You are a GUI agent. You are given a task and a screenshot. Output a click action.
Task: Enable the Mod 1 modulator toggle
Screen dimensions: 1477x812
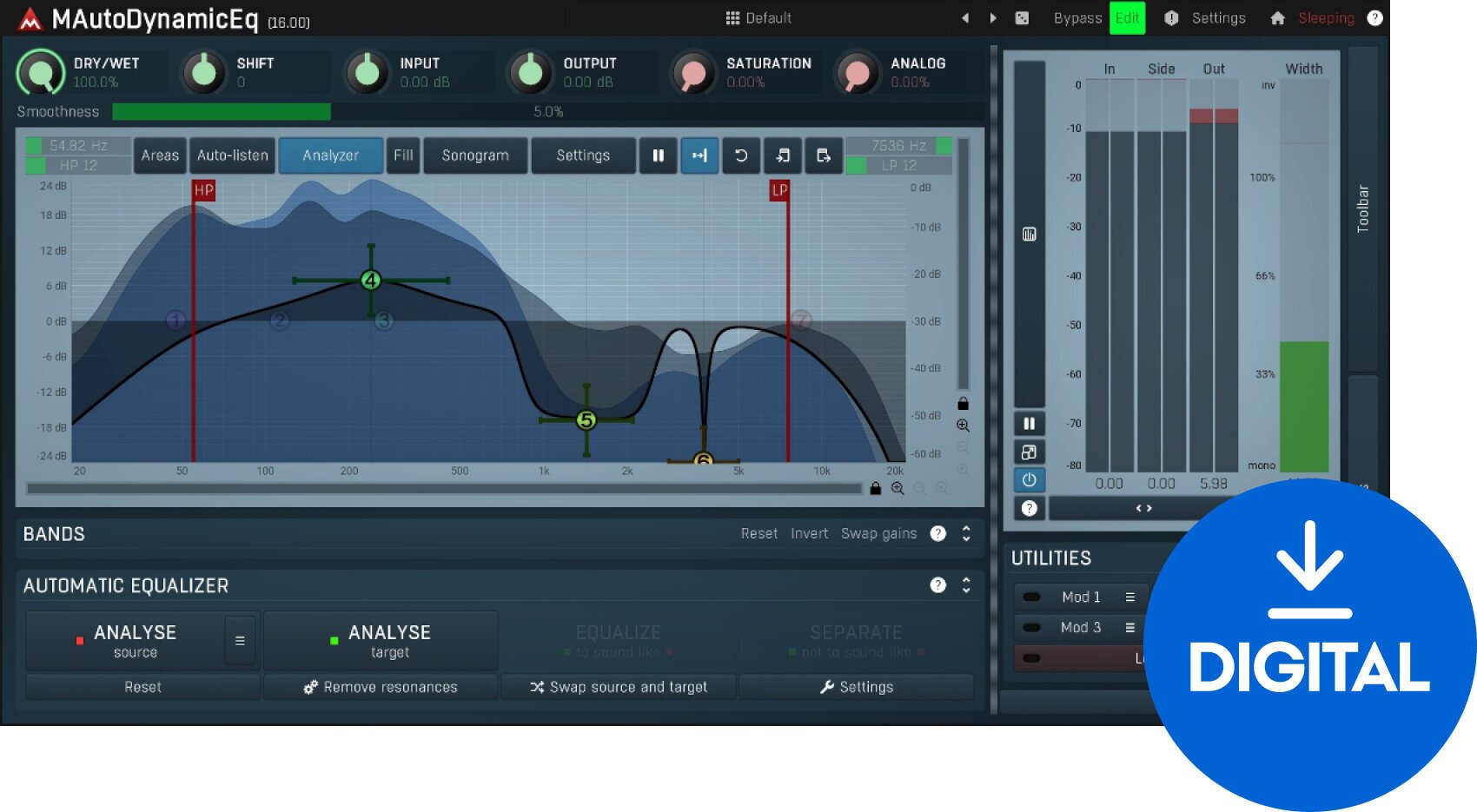coord(1031,597)
